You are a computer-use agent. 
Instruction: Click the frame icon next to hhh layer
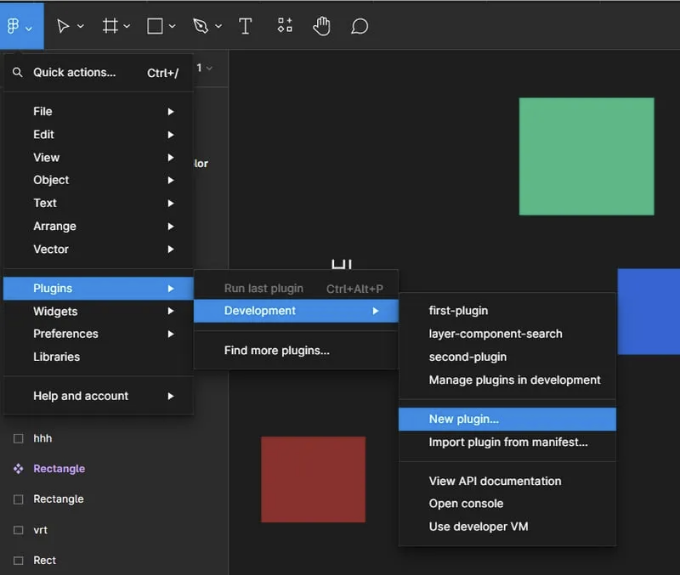[x=18, y=438]
